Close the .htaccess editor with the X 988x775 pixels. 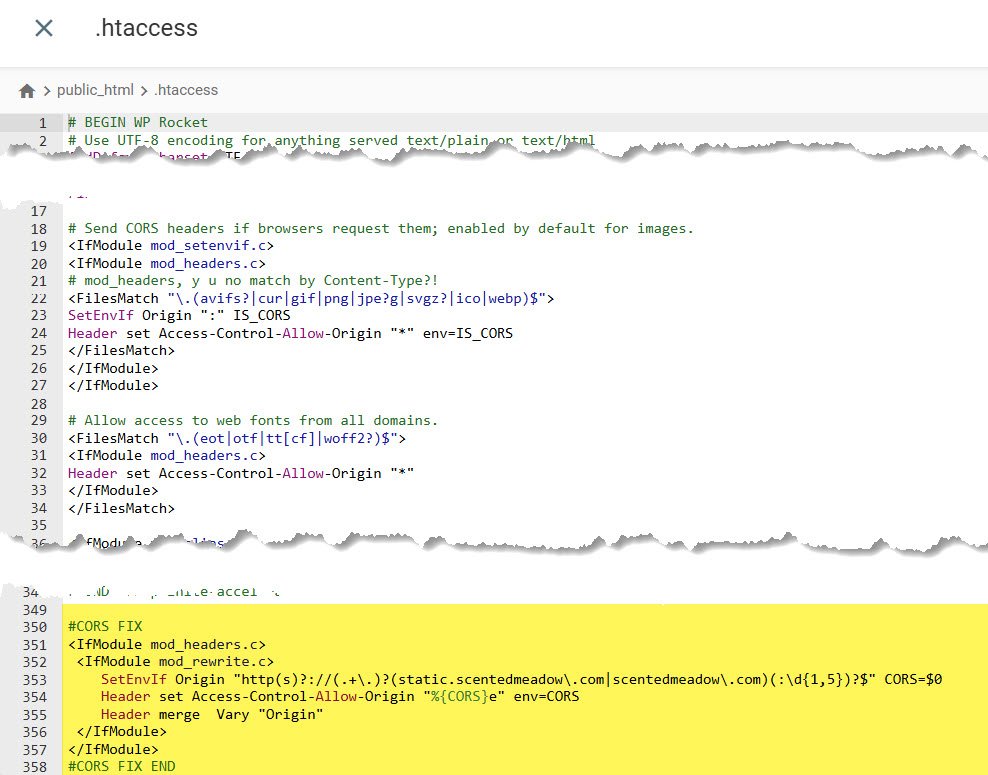[43, 28]
